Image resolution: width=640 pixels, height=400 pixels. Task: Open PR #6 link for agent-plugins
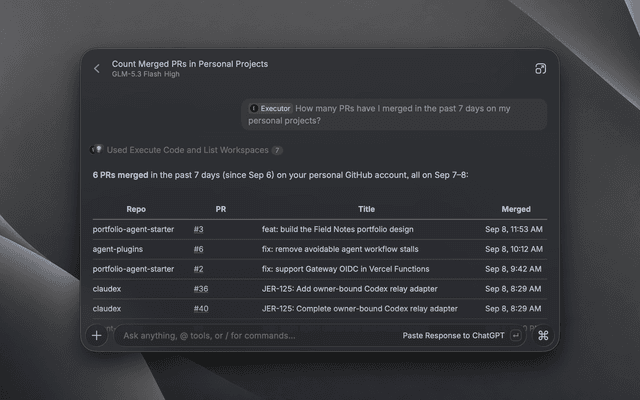[198, 249]
